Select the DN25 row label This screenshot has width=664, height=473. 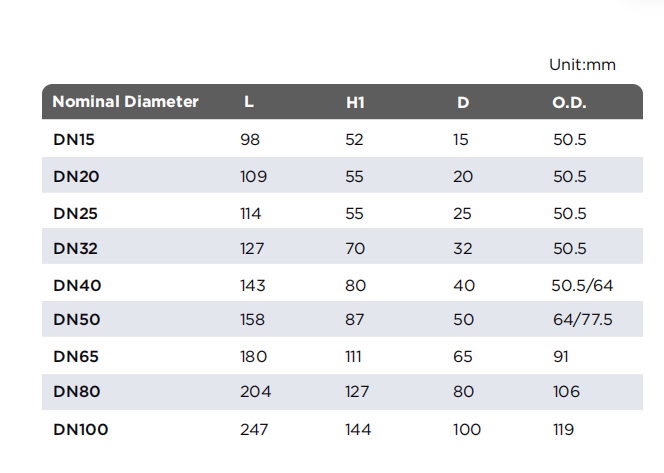tap(75, 213)
